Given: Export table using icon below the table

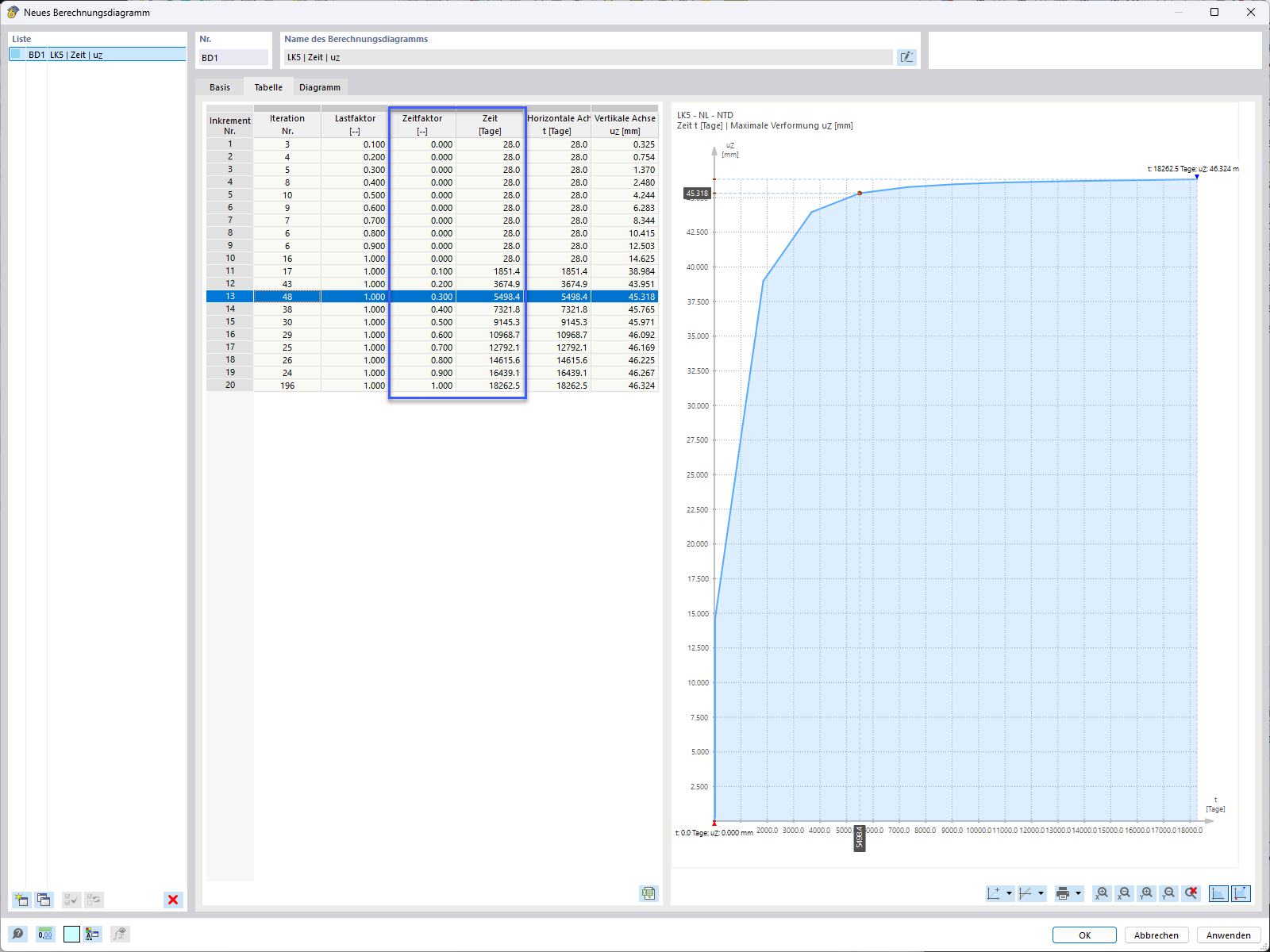Looking at the screenshot, I should [648, 893].
